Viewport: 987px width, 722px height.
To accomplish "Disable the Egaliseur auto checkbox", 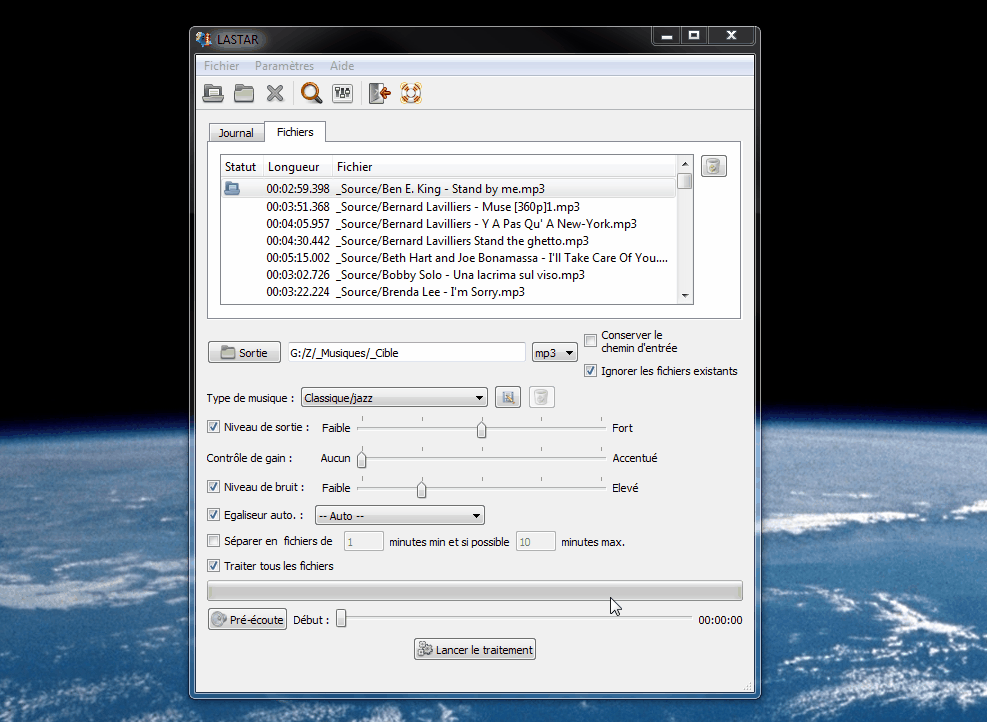I will tap(213, 514).
